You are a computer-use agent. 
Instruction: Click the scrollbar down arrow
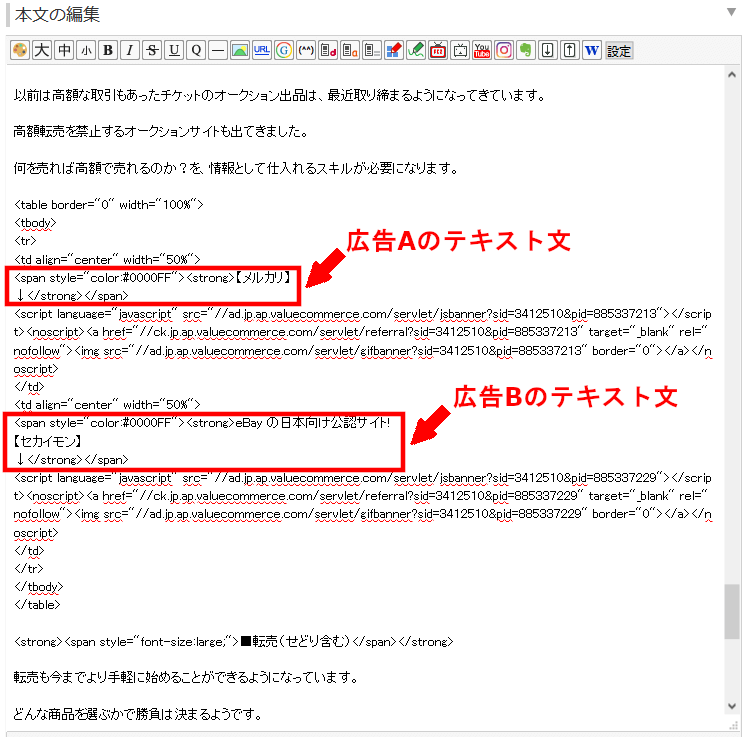point(732,706)
